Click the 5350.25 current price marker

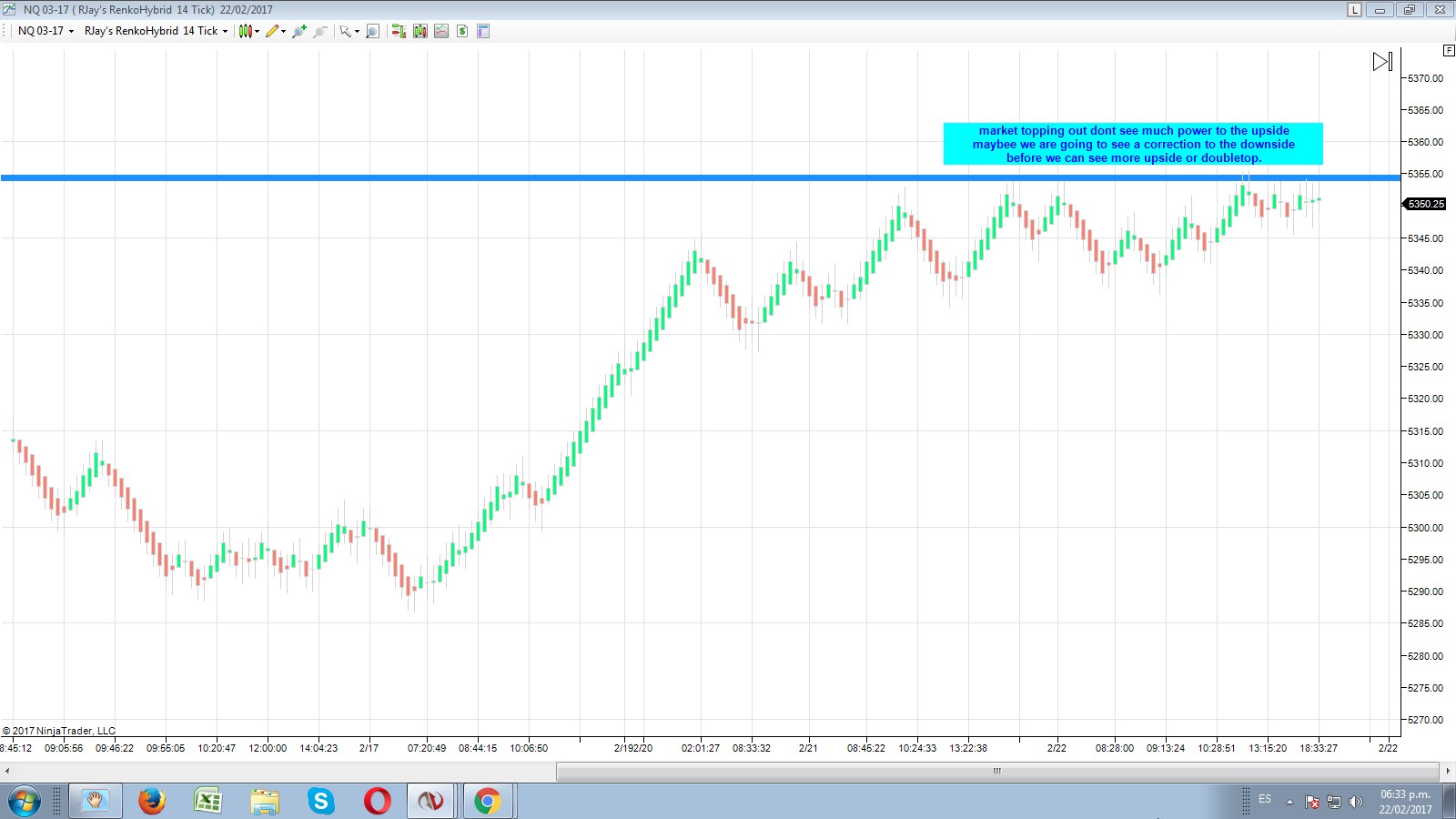point(1426,204)
